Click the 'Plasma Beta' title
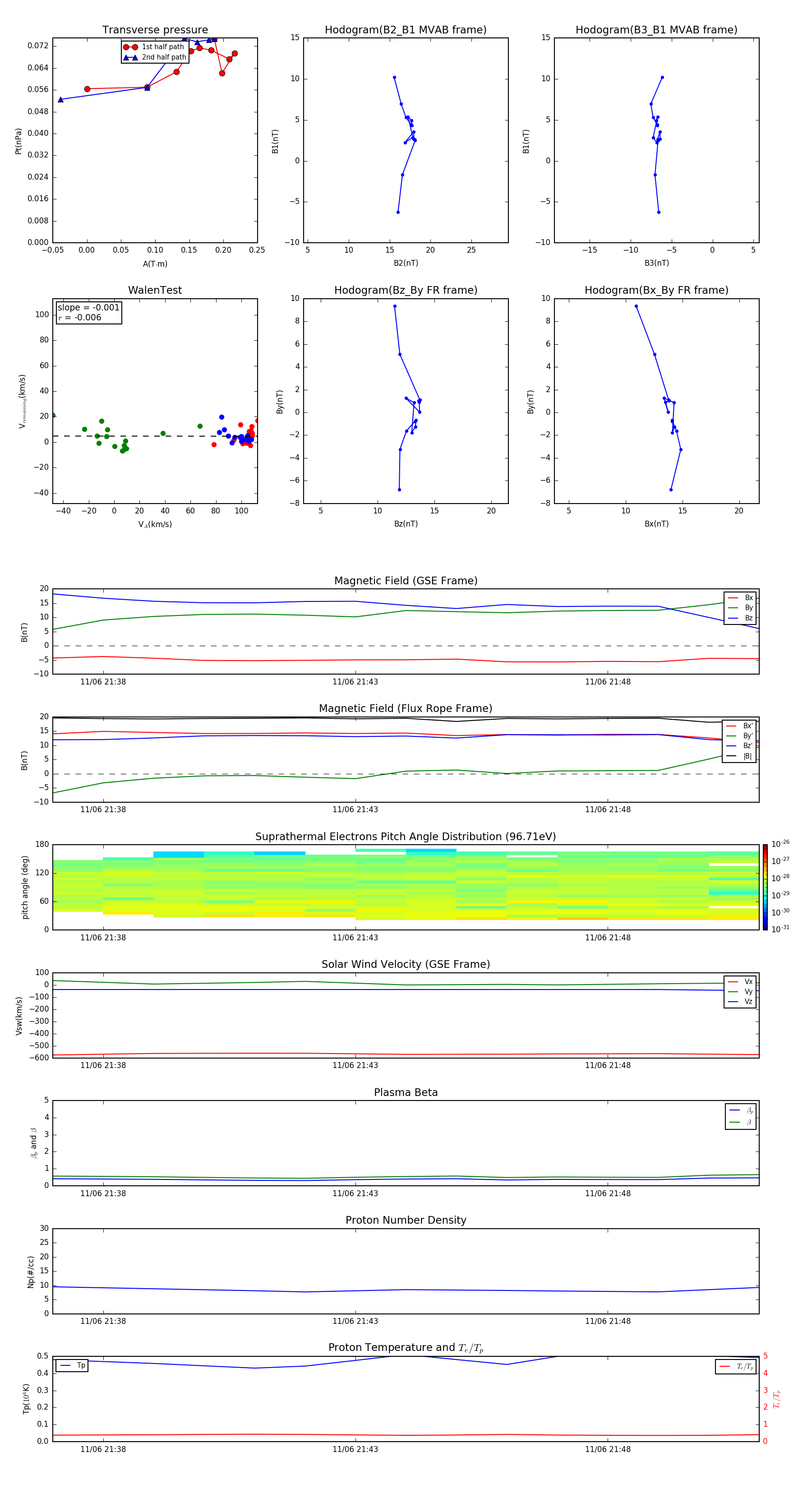This screenshot has width=812, height=1489. [x=406, y=1093]
